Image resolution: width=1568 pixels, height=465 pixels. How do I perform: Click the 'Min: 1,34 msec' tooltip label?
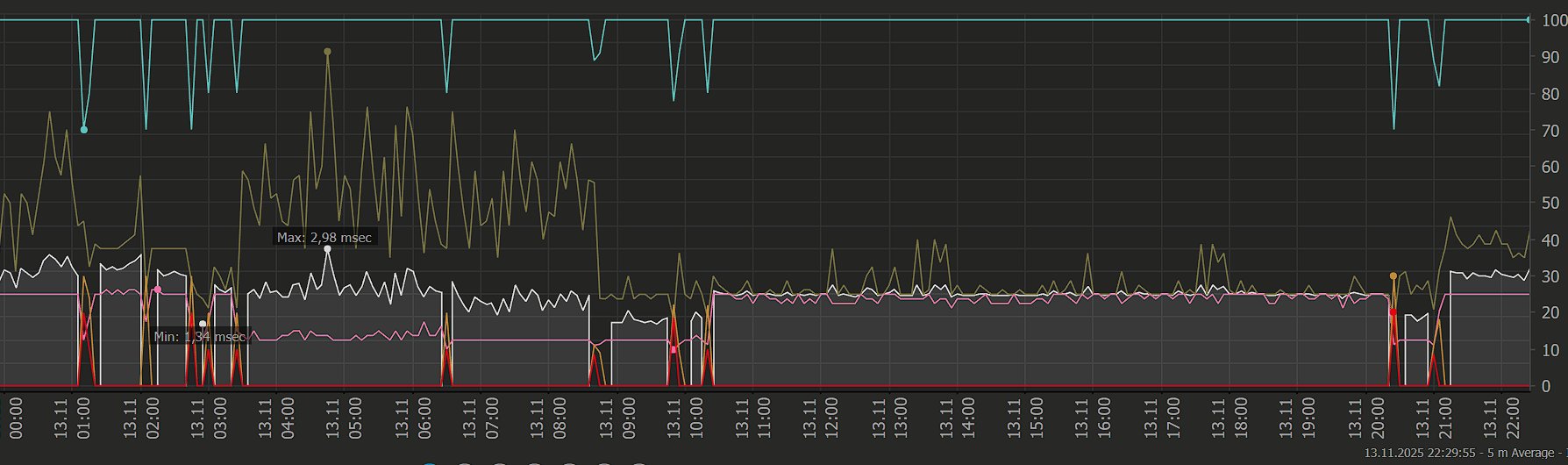point(199,337)
